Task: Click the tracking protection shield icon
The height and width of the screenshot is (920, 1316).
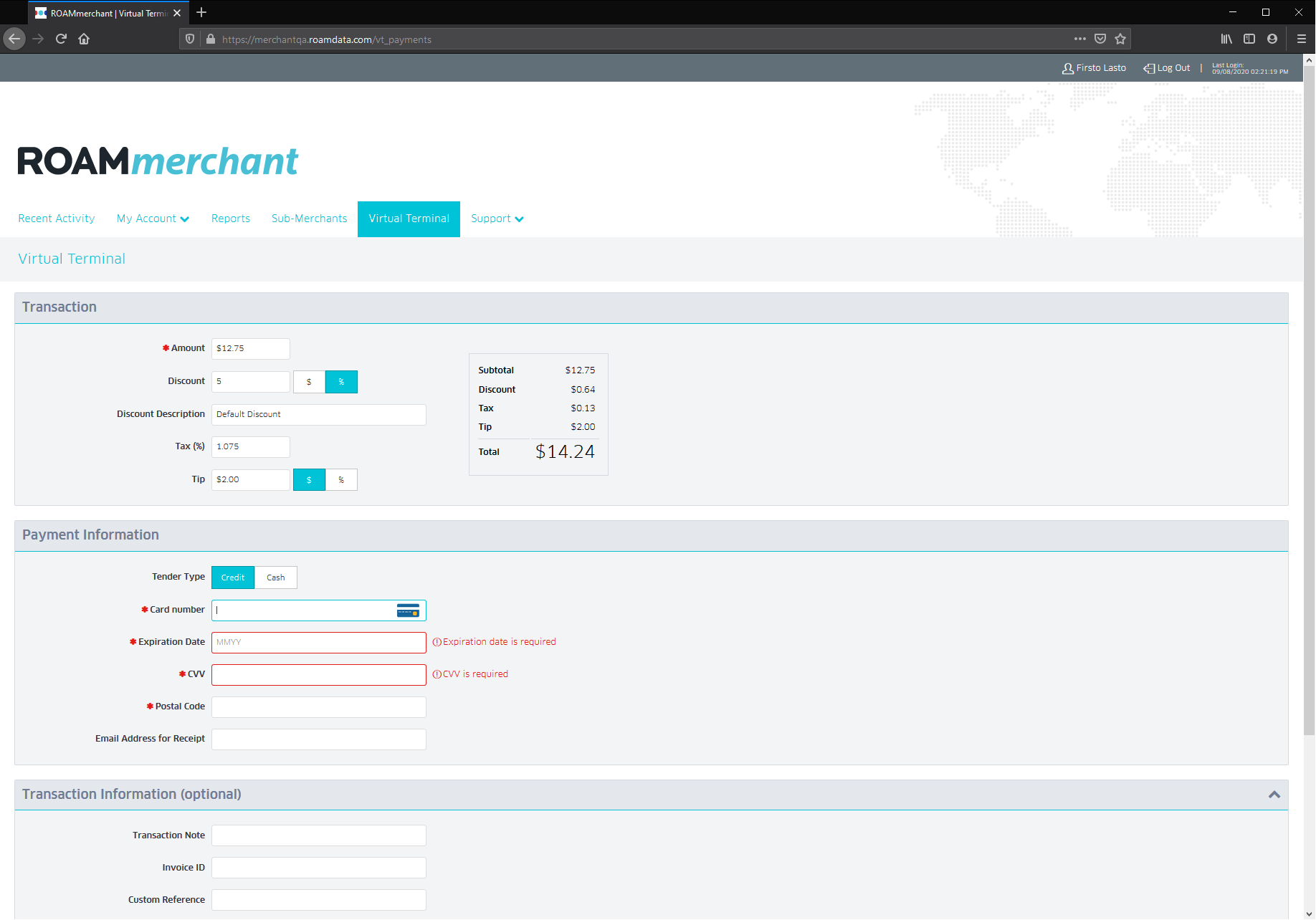Action: coord(190,39)
